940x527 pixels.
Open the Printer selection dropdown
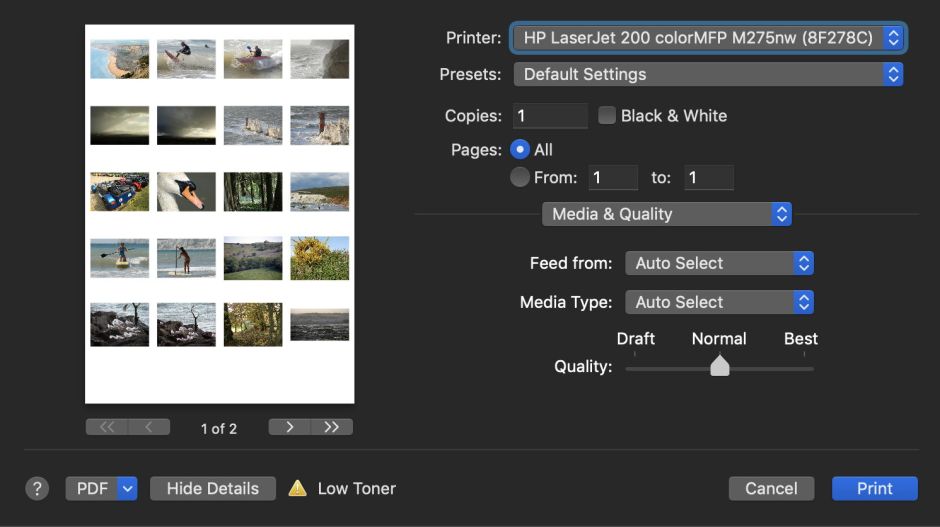[x=708, y=38]
